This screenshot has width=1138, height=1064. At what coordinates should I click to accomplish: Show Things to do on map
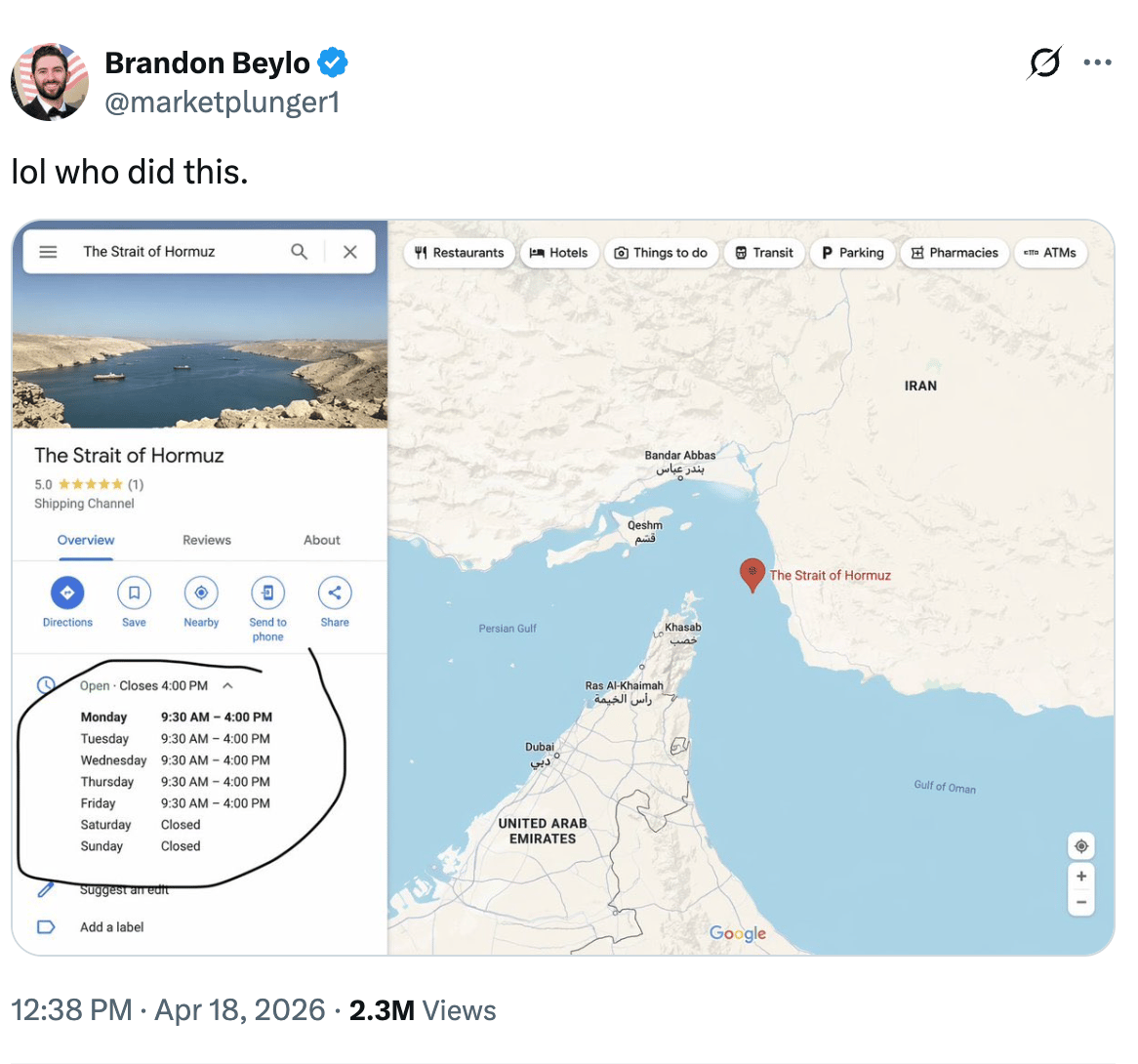point(661,253)
